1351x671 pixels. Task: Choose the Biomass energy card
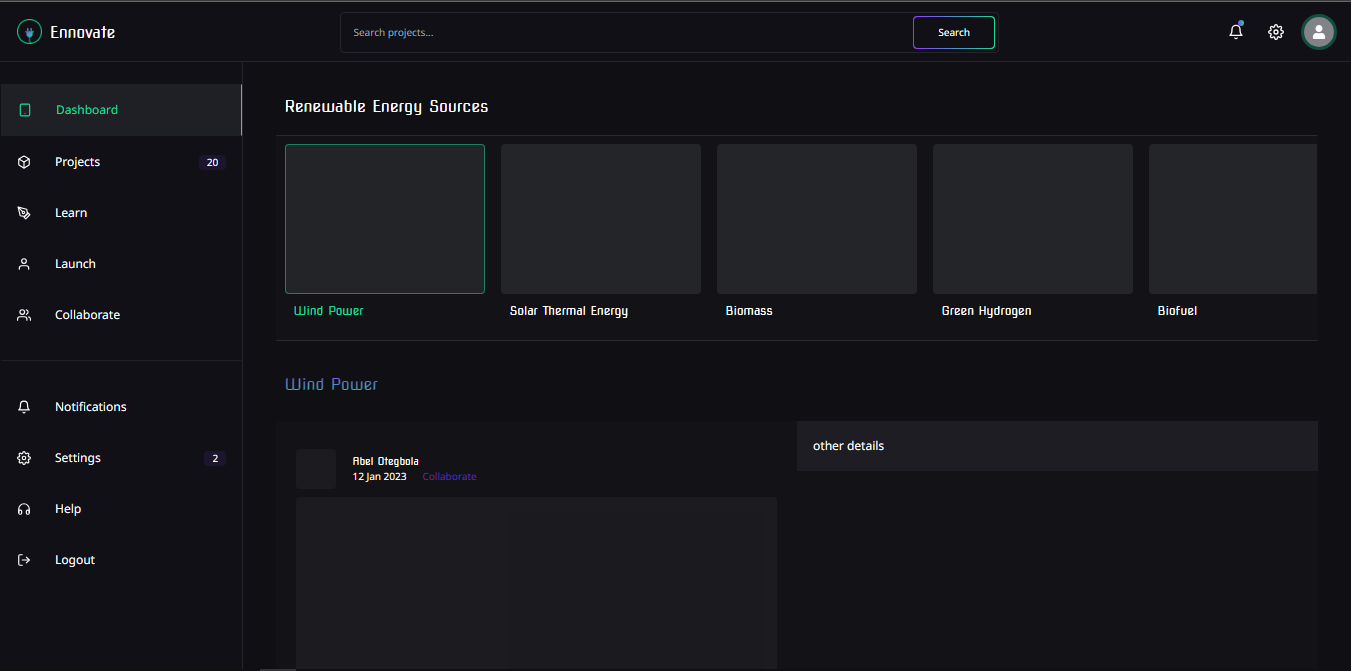[x=817, y=219]
